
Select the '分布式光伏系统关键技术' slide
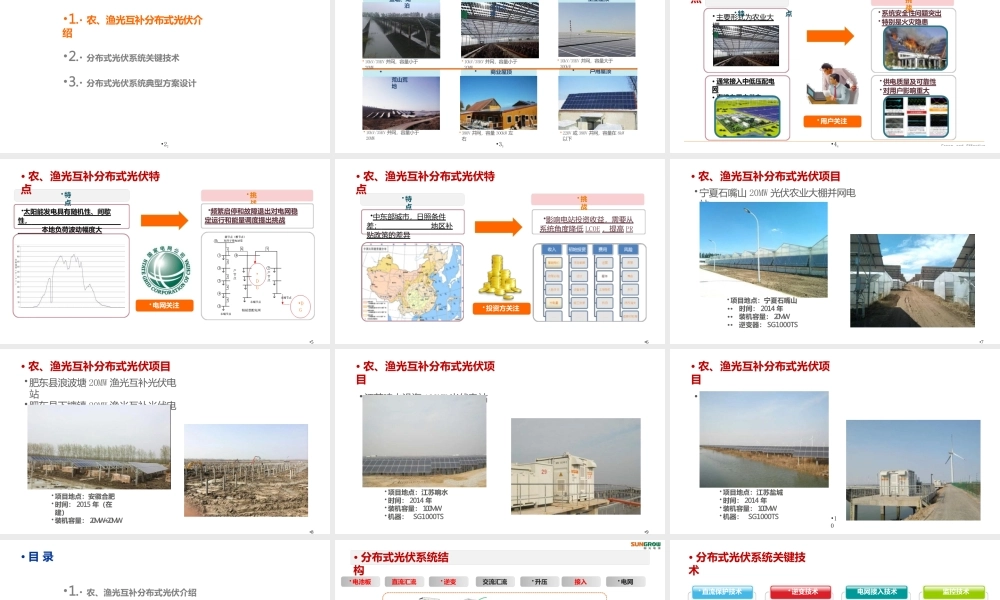pos(835,570)
